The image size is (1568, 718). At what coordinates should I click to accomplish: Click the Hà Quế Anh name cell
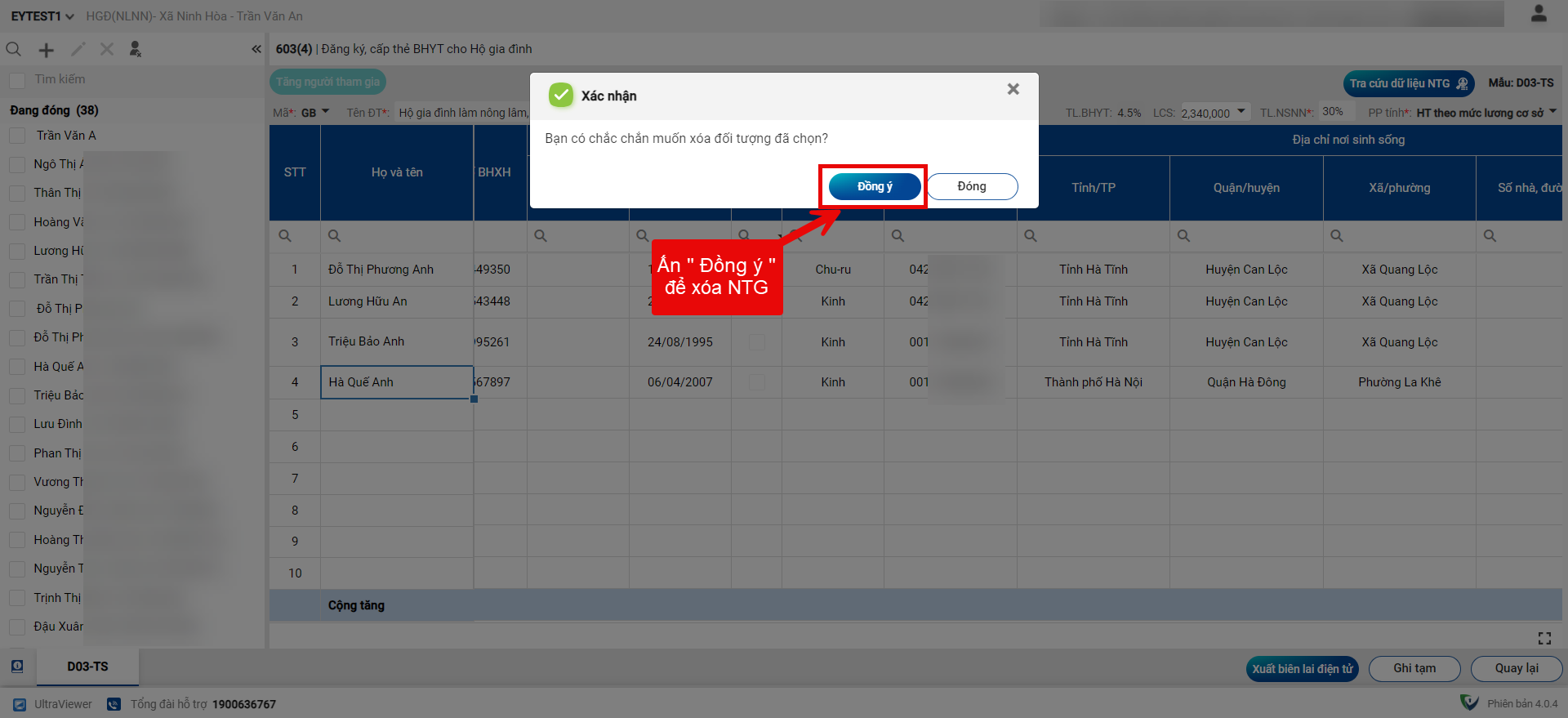(397, 382)
